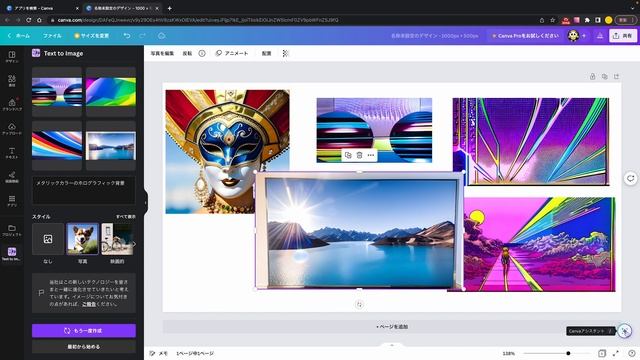The width and height of the screenshot is (640, 360).
Task: Duplicate the page with the copy icon
Action: coord(604,76)
